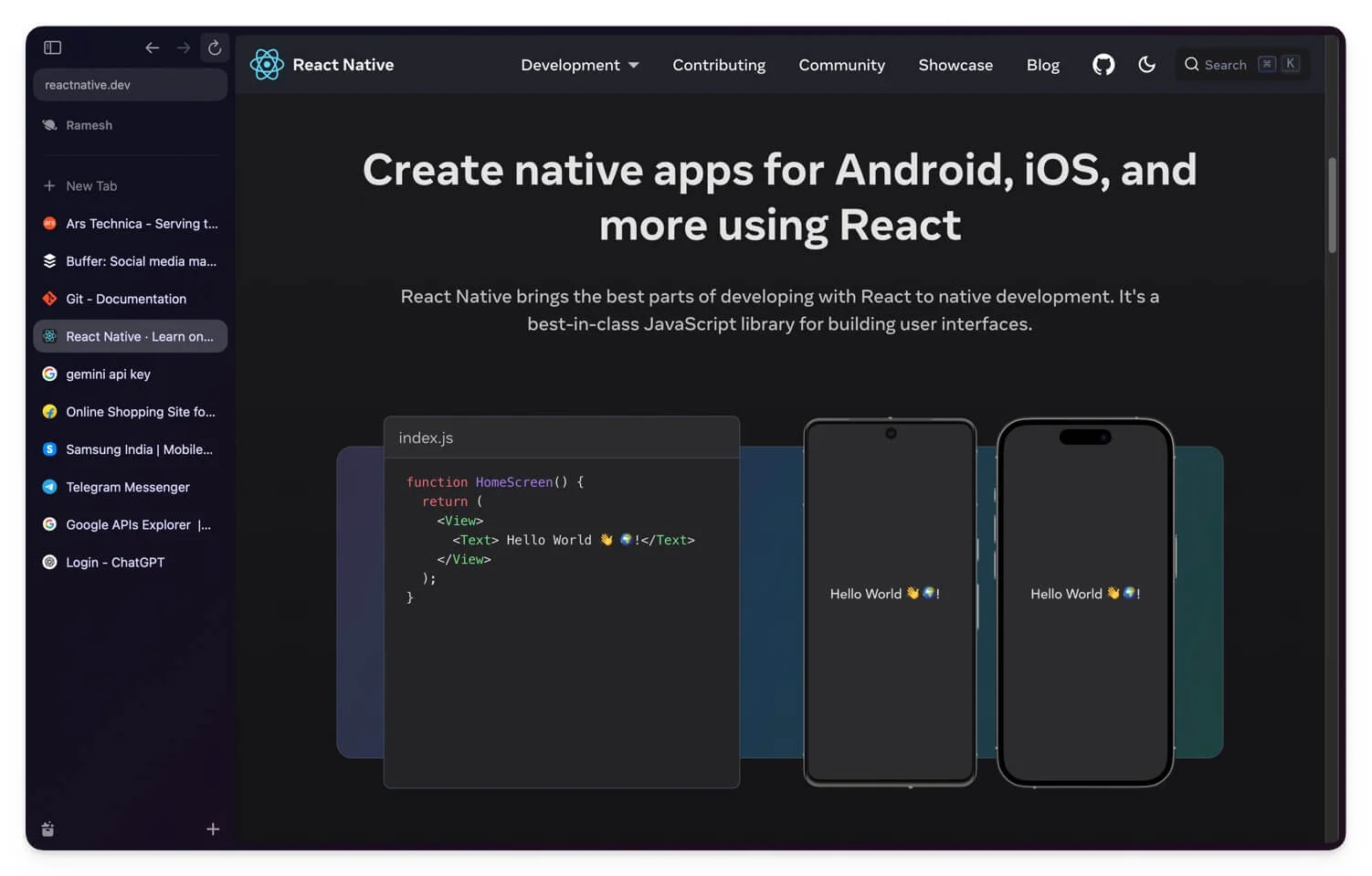Viewport: 1372px width, 876px height.
Task: Click the forward navigation arrow
Action: [184, 47]
